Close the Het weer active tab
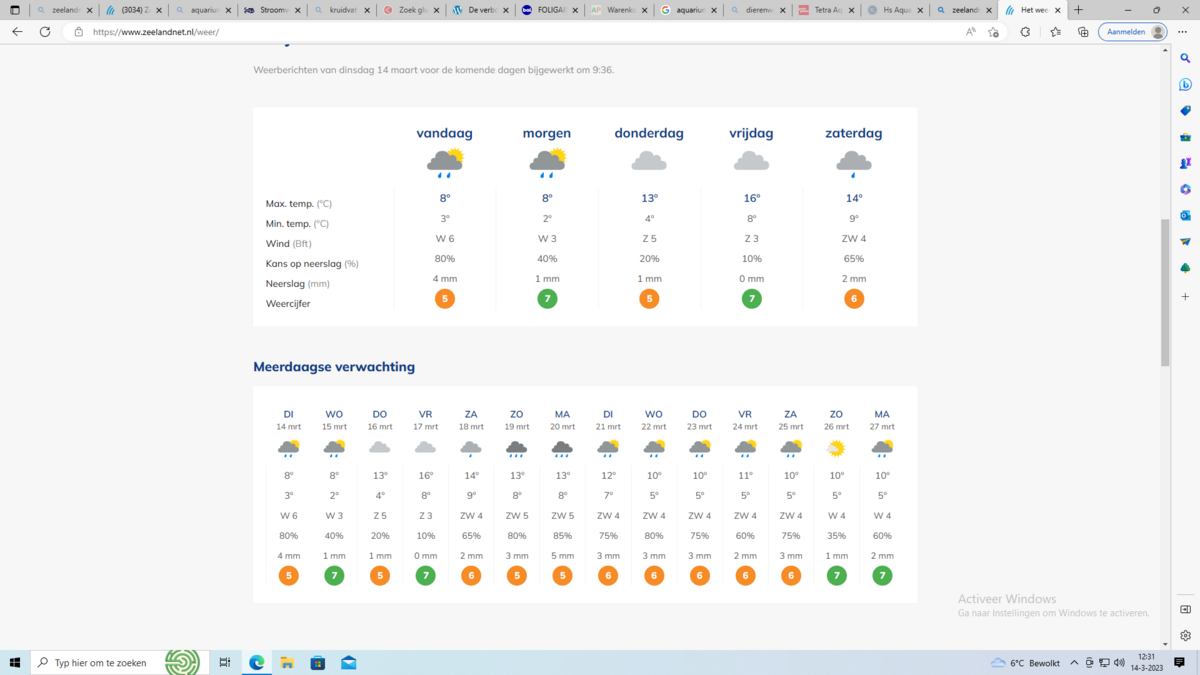Viewport: 1200px width, 675px height. 1058,10
